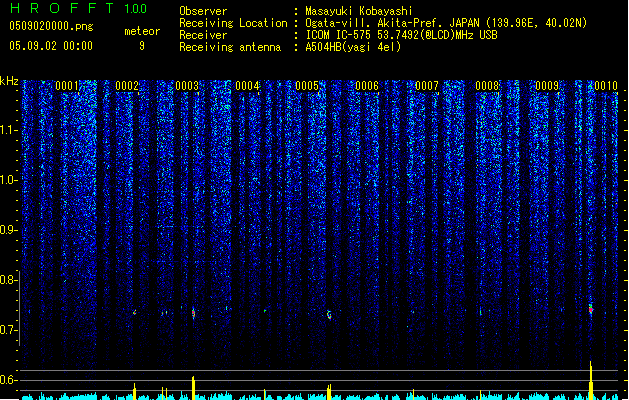Click the meteor count value 9

[142, 46]
